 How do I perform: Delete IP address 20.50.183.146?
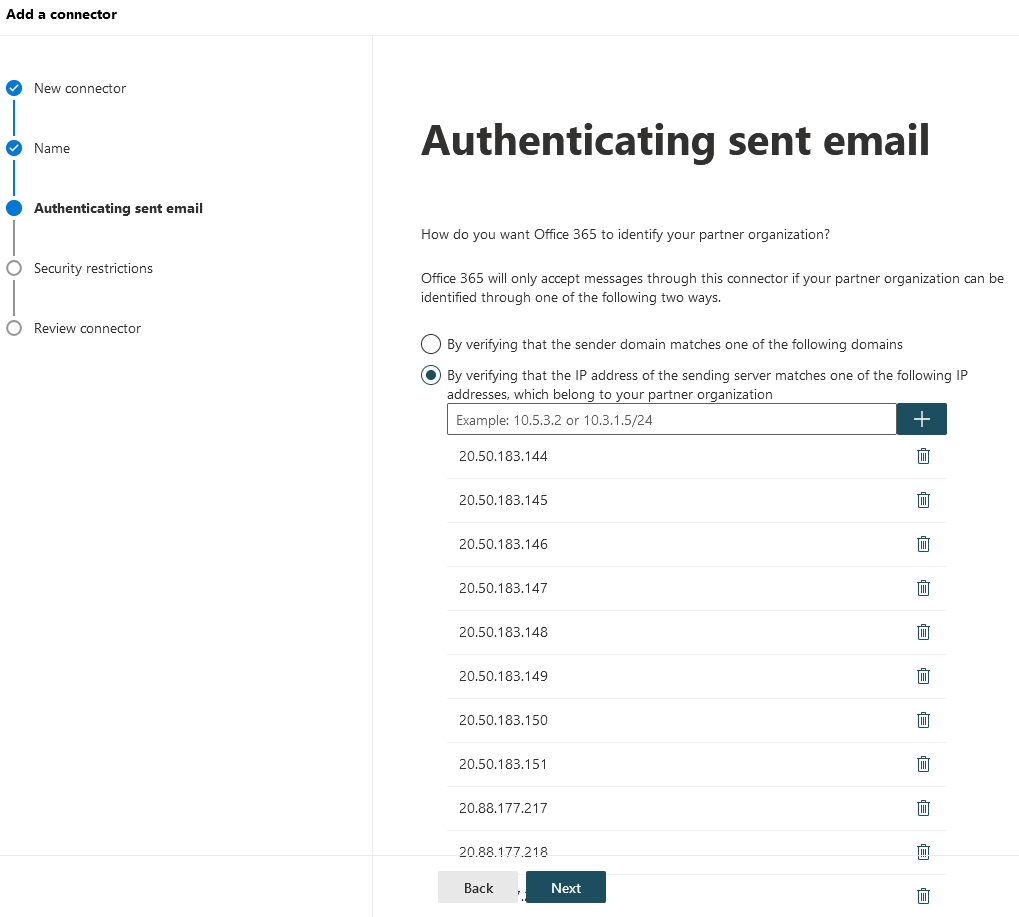(x=923, y=544)
